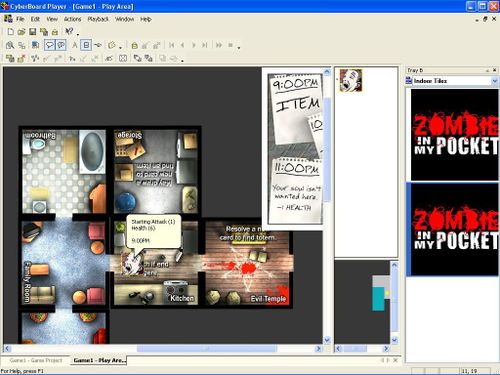Click the send mail envelope icon
The image size is (500, 375).
55,32
